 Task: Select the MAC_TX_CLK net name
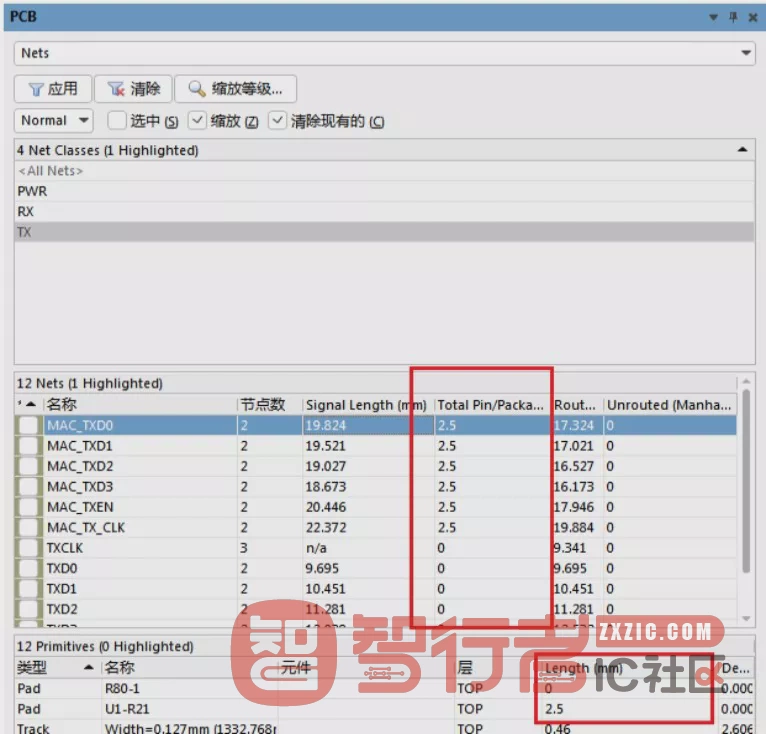[x=86, y=528]
